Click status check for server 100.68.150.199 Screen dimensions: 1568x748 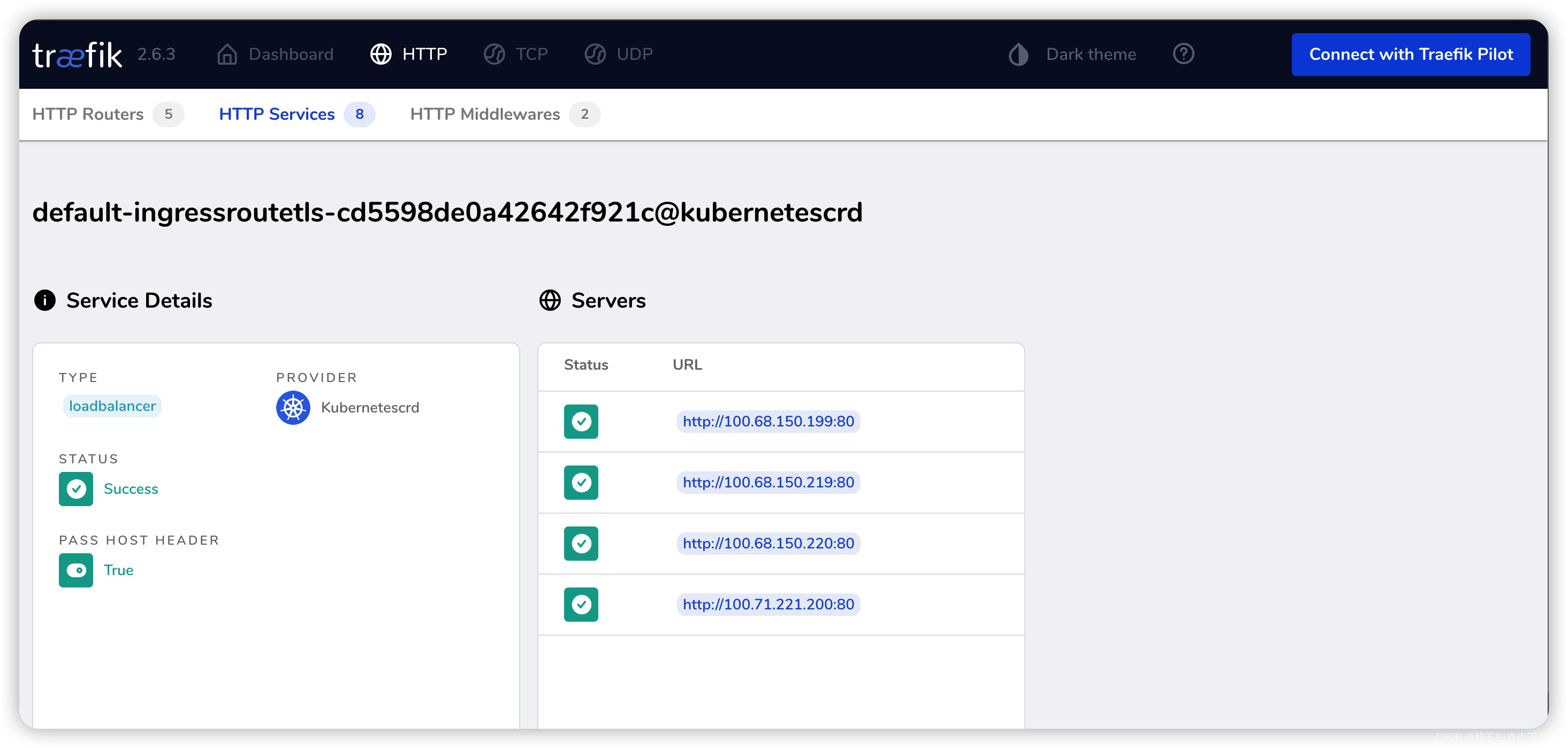pos(581,421)
